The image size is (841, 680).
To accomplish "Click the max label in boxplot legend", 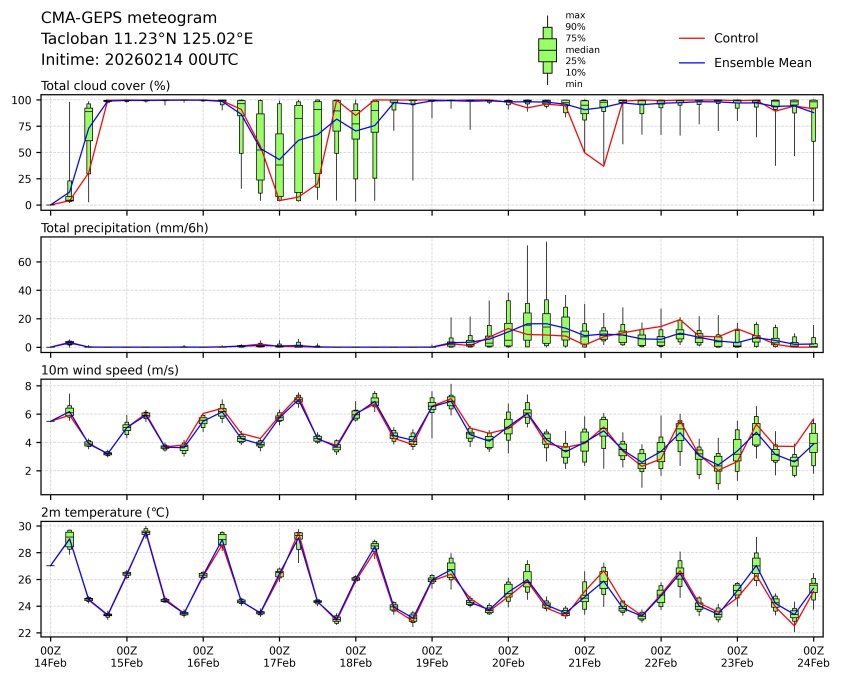I will point(574,16).
